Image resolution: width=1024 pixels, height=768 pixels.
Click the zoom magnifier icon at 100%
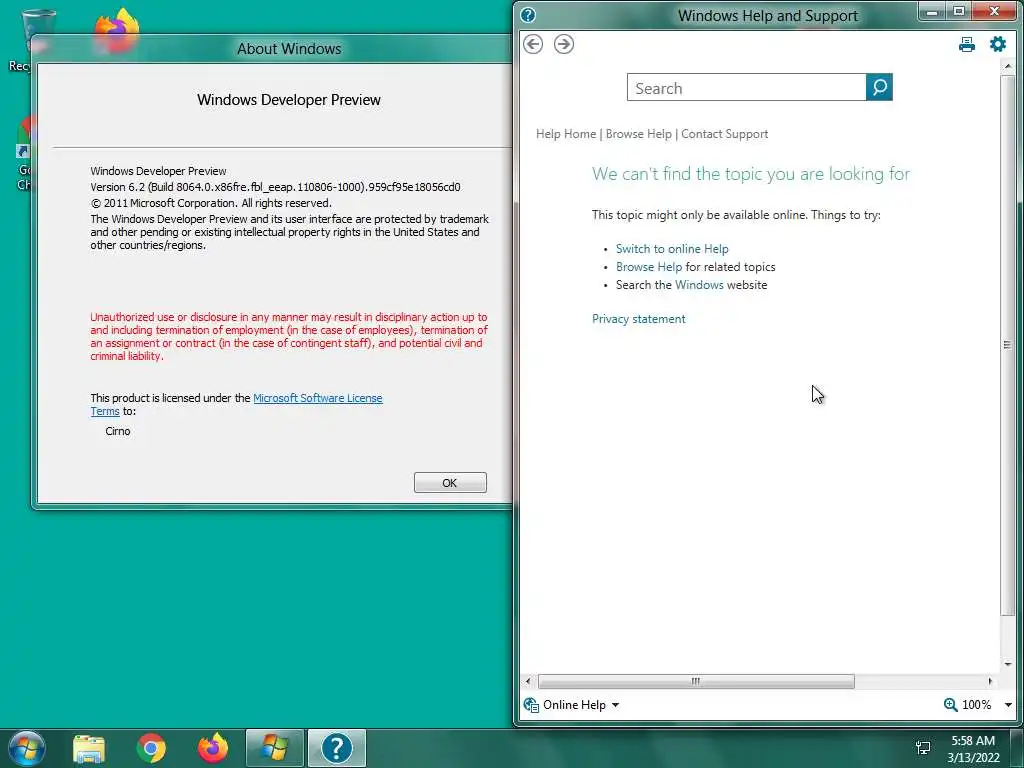click(x=950, y=705)
